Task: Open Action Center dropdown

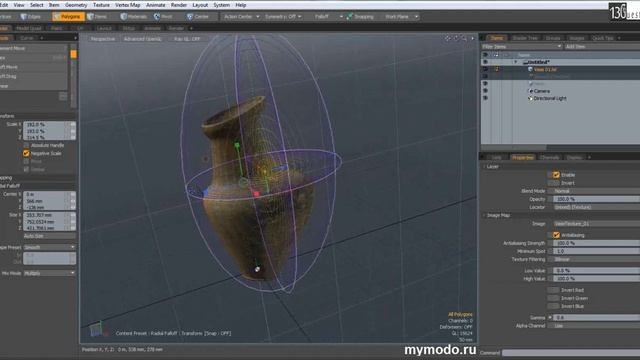Action: (x=241, y=17)
